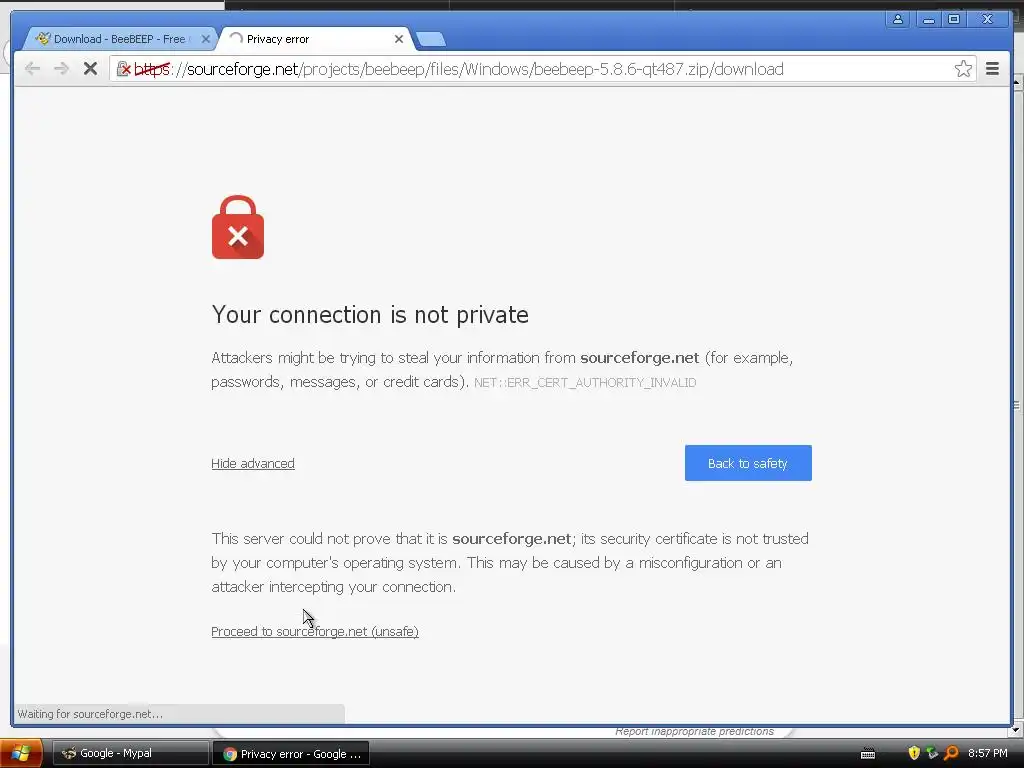Click the forward navigation arrow
Image resolution: width=1024 pixels, height=768 pixels.
point(61,69)
